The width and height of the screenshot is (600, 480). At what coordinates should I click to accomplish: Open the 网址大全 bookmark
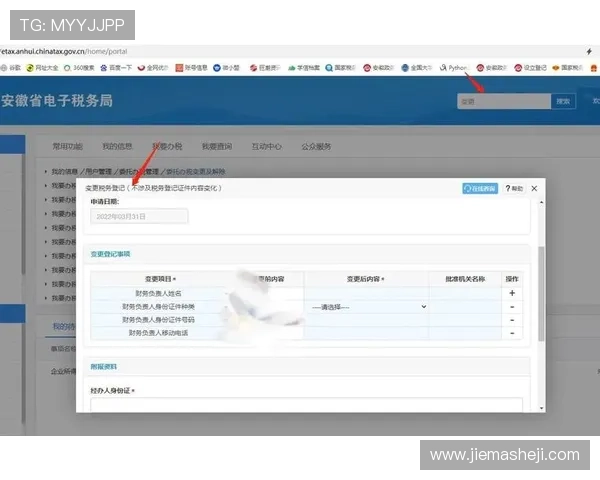tap(42, 68)
